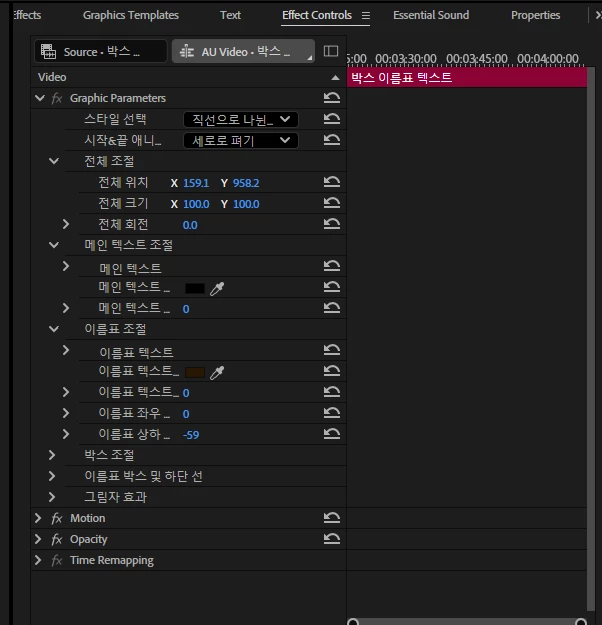Collapse 메인 텍스트 조절 group
Screen dimensions: 602x625
[53, 245]
